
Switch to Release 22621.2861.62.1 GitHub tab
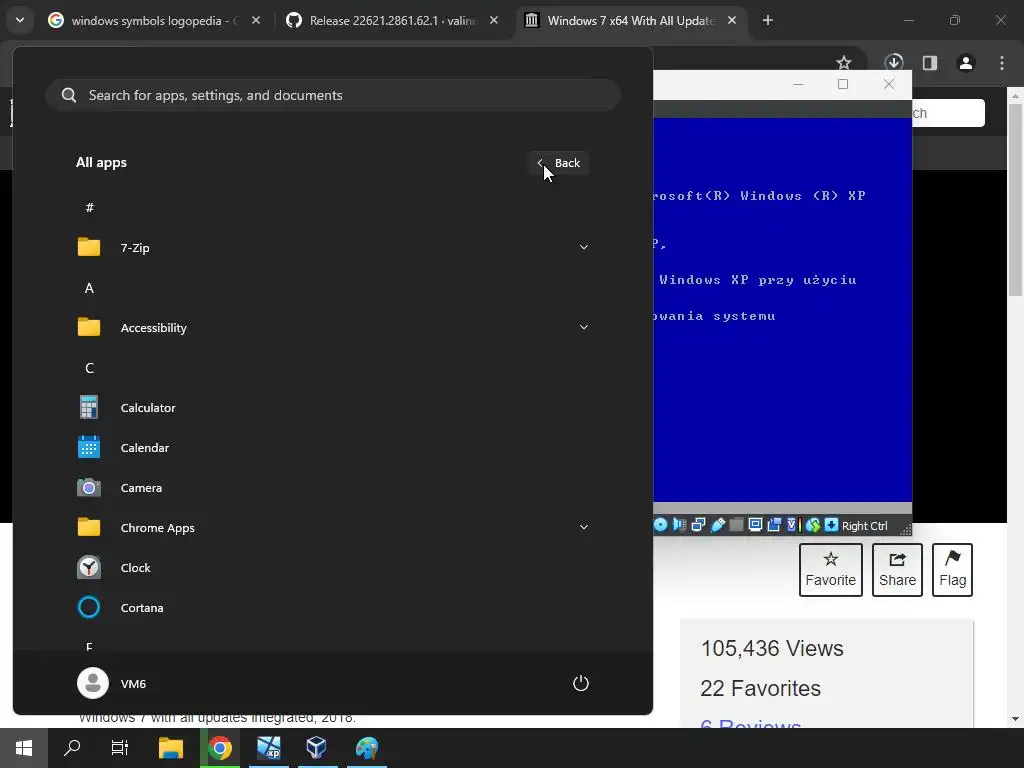392,21
